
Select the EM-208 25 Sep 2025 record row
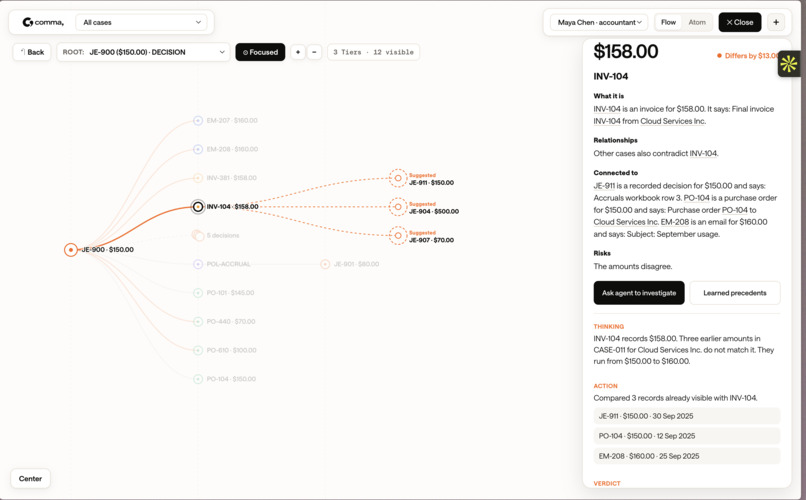tap(687, 456)
